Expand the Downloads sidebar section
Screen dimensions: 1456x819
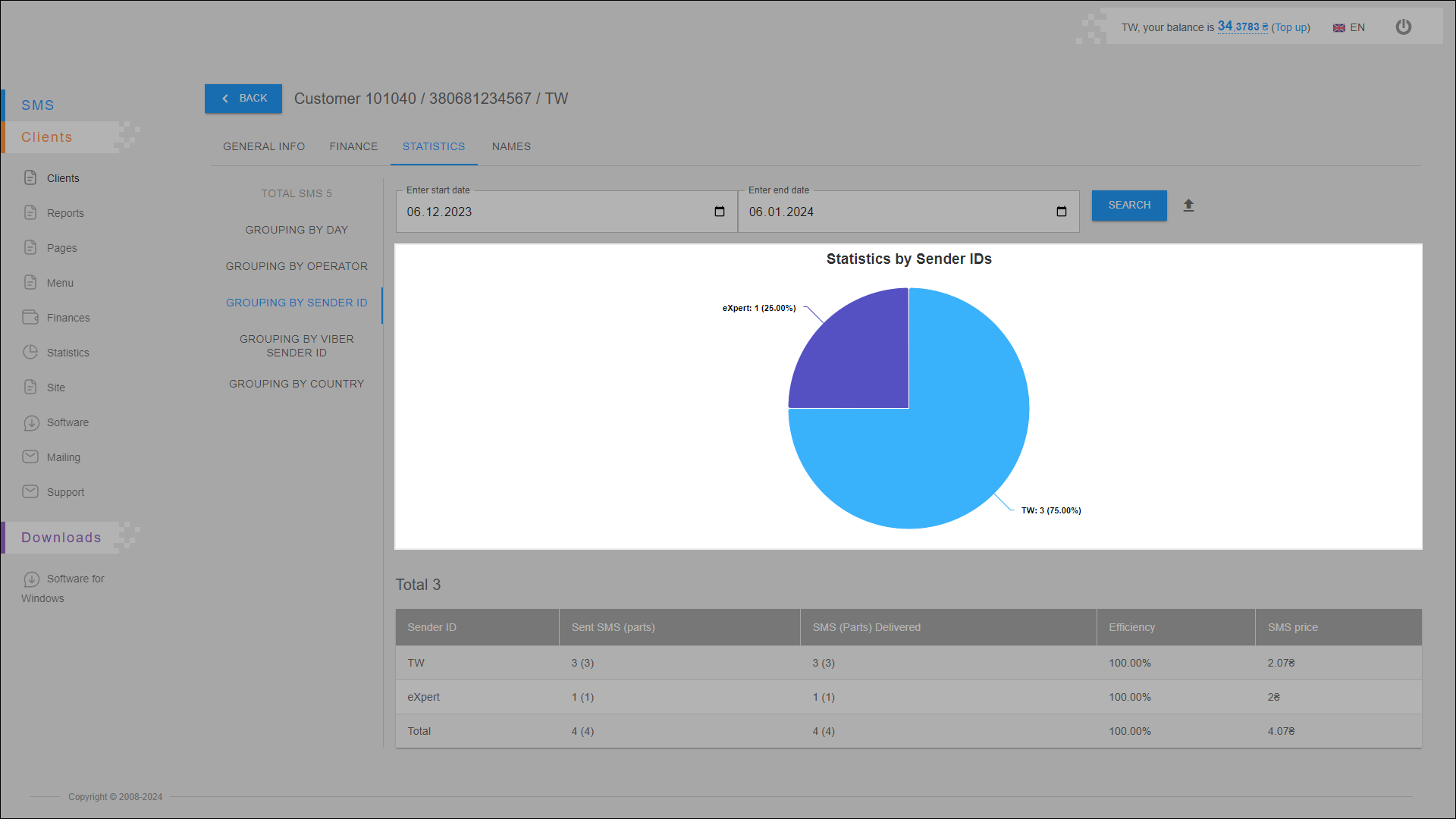tap(61, 538)
